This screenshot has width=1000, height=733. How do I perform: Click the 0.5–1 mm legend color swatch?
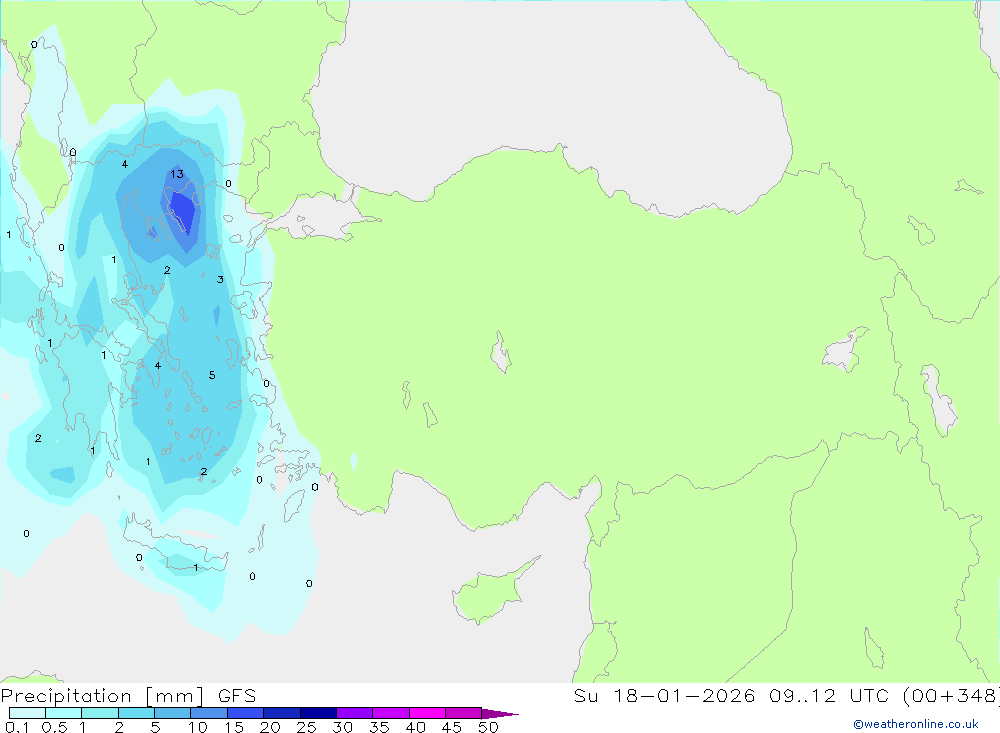pos(64,713)
